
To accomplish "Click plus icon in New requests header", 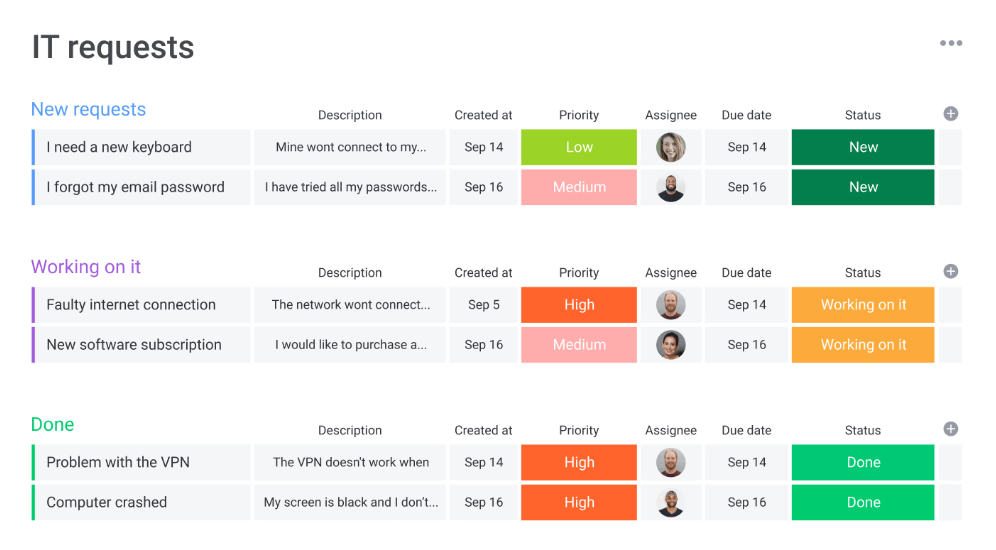I will pos(951,114).
